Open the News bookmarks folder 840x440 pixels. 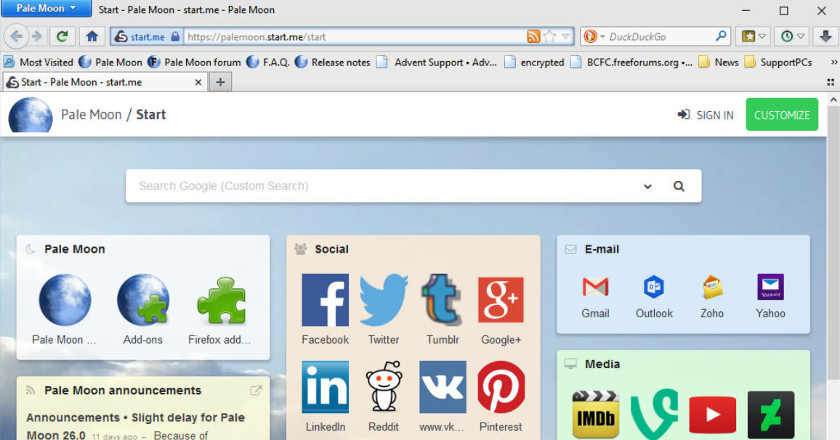[719, 62]
